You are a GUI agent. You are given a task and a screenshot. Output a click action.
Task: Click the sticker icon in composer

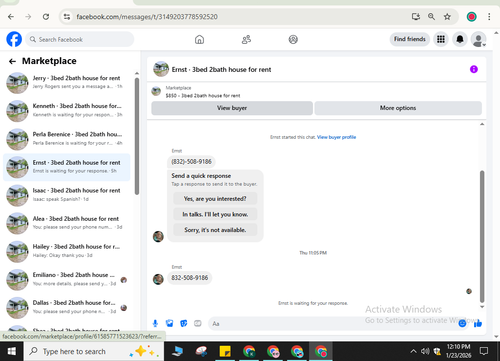[184, 323]
